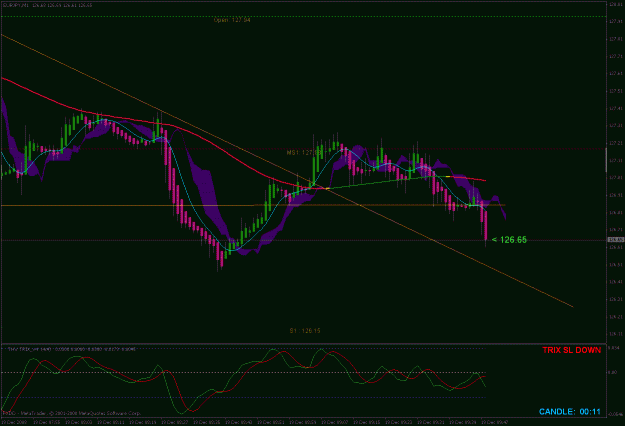625x426 pixels.
Task: Click the 127.51 price axis label
Action: [x=616, y=91]
